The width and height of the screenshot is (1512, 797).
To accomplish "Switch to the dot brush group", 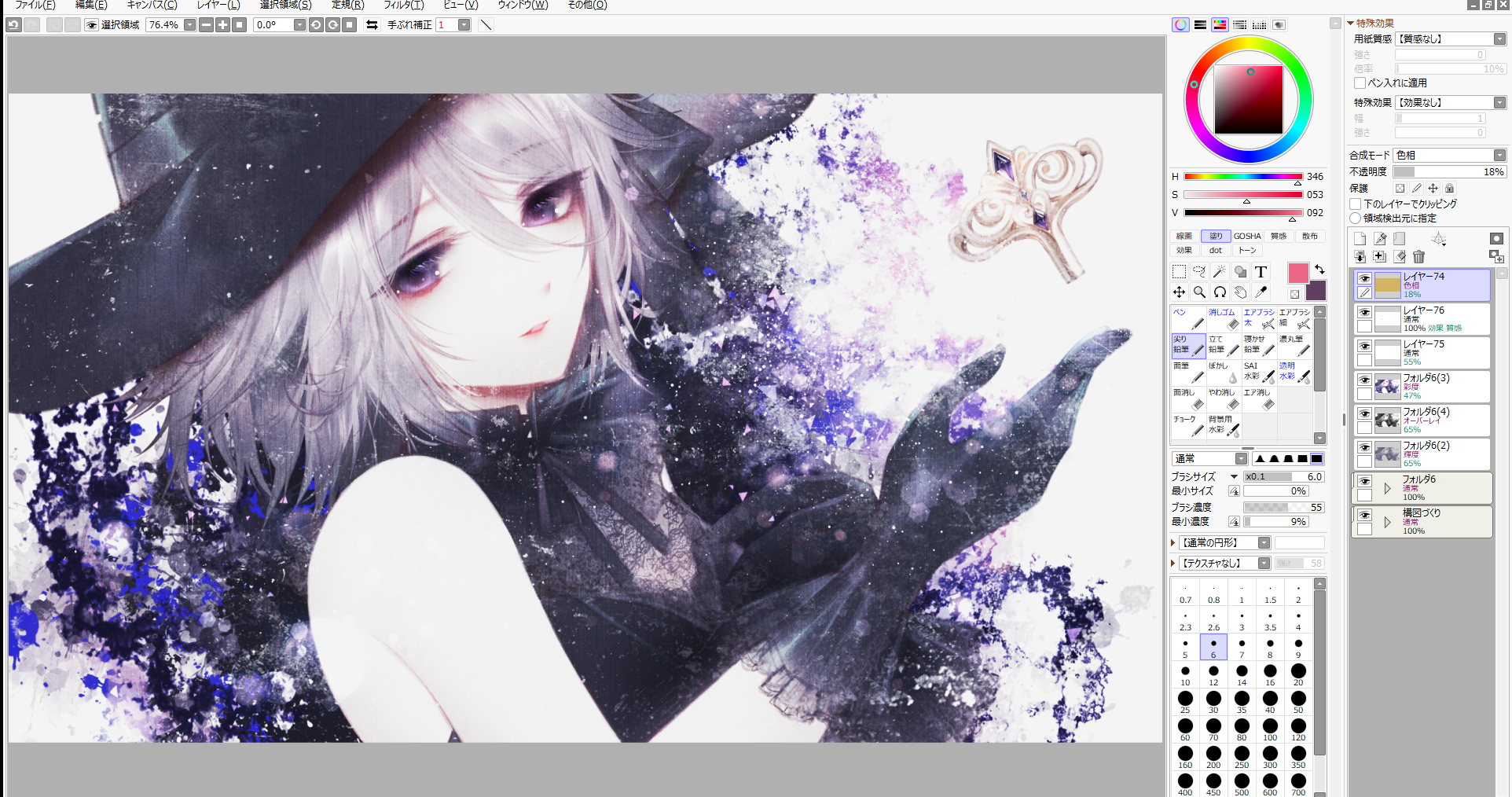I will click(x=1216, y=251).
